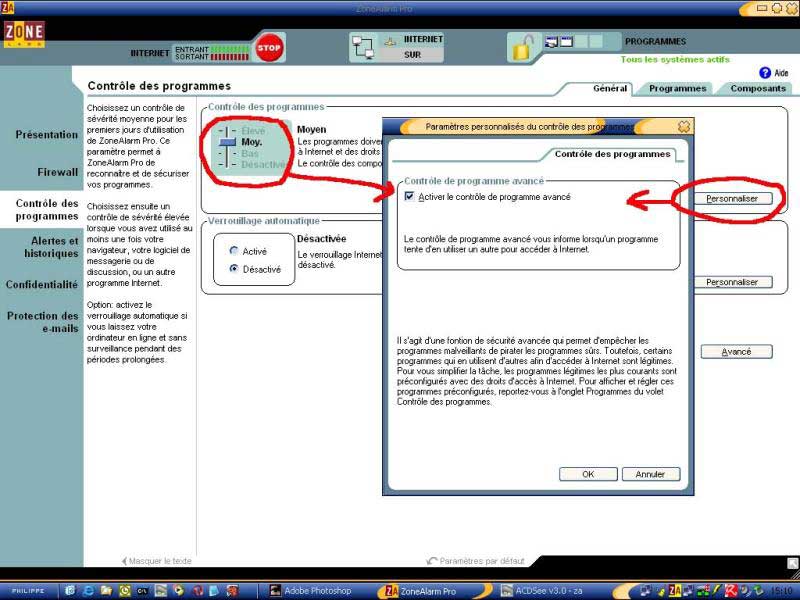This screenshot has width=800, height=600.
Task: Open help via the Aide icon
Action: 766,73
